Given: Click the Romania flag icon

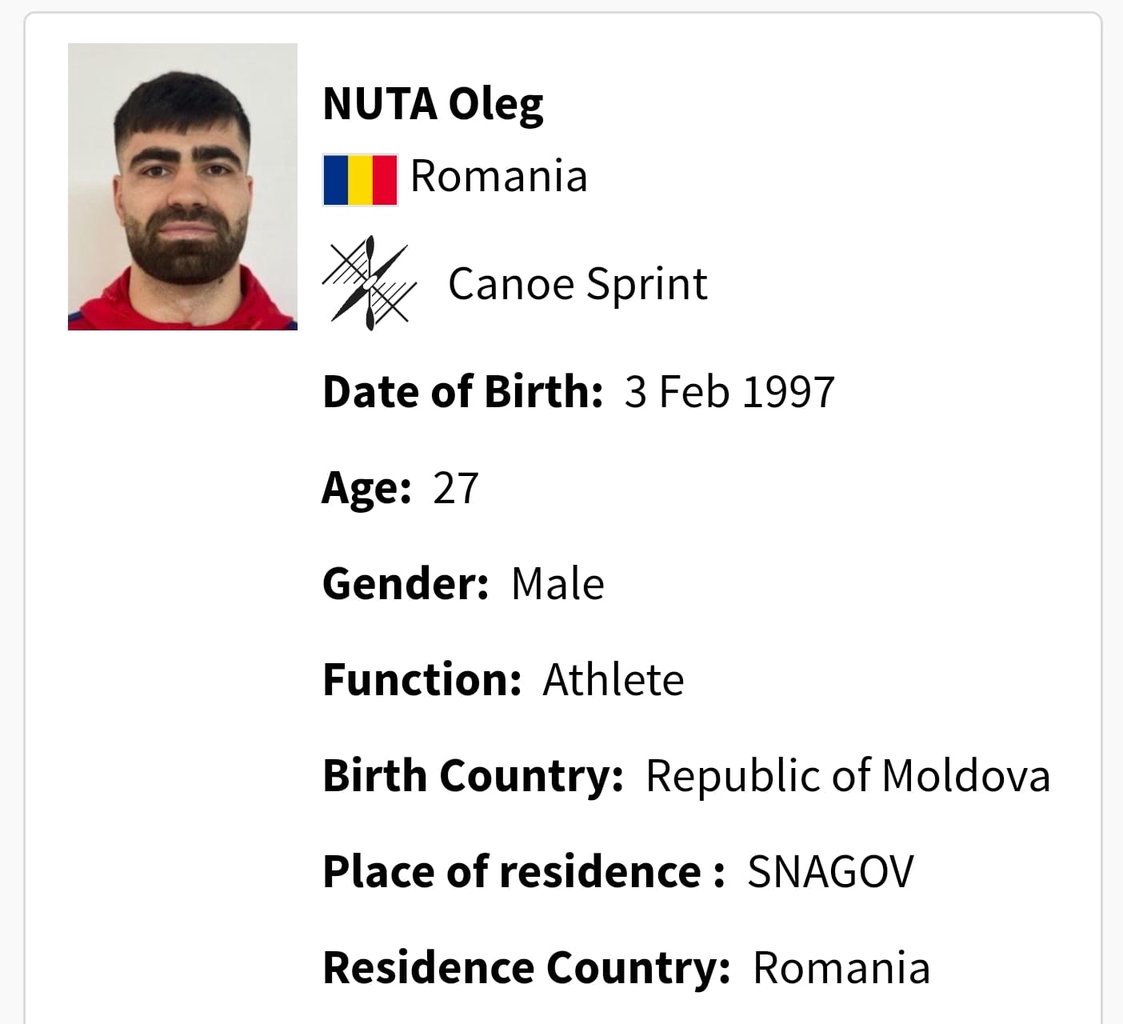Looking at the screenshot, I should [x=360, y=180].
